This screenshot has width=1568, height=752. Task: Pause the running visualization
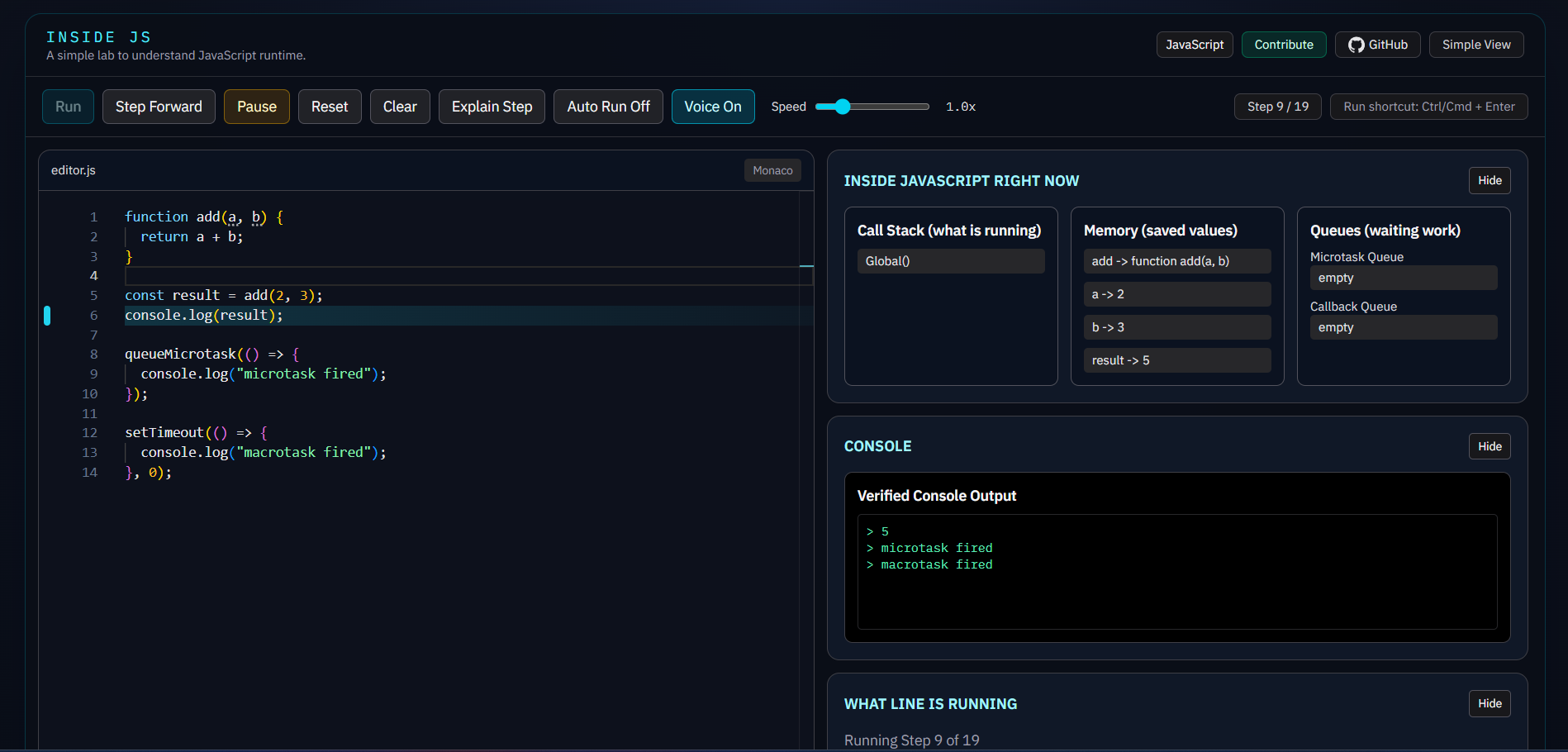pyautogui.click(x=256, y=106)
